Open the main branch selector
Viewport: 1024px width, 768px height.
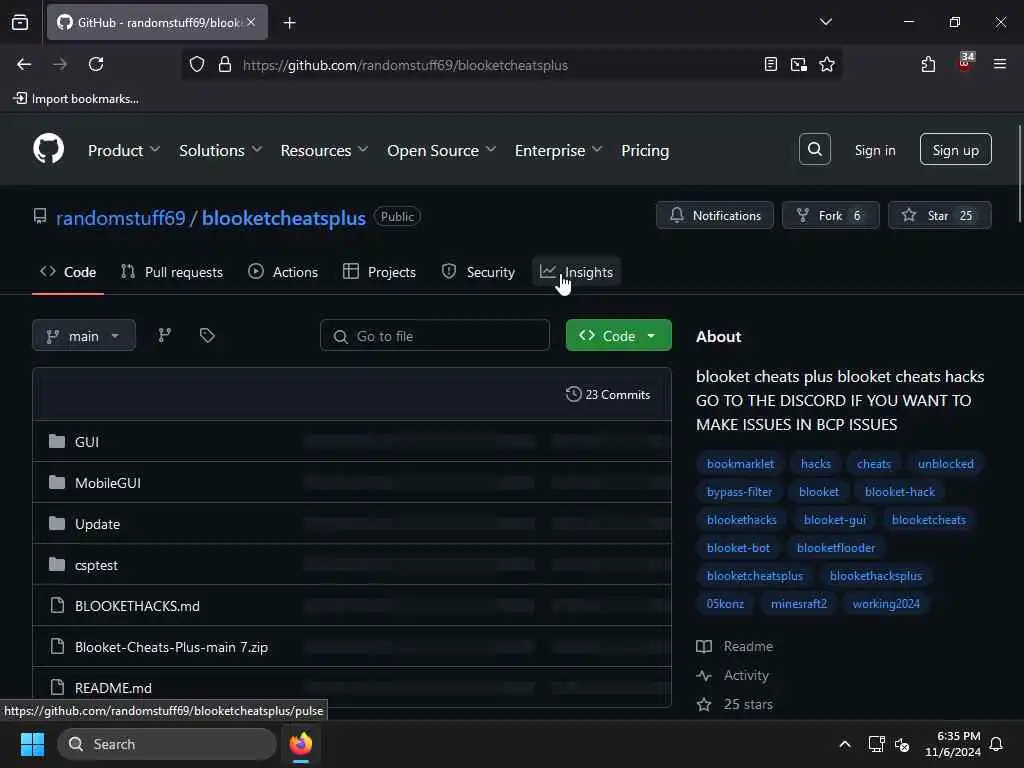click(x=84, y=335)
